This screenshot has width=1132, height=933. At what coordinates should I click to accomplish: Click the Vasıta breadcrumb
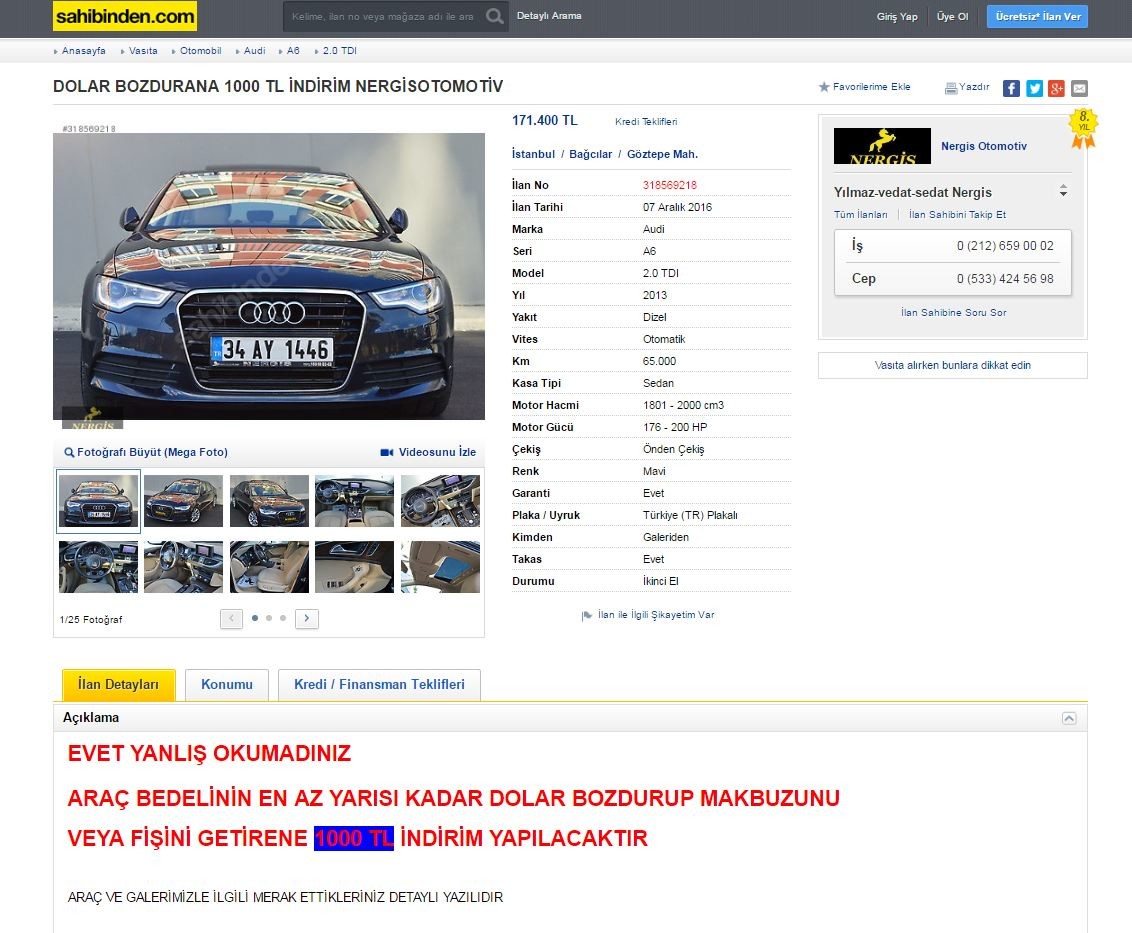point(143,51)
